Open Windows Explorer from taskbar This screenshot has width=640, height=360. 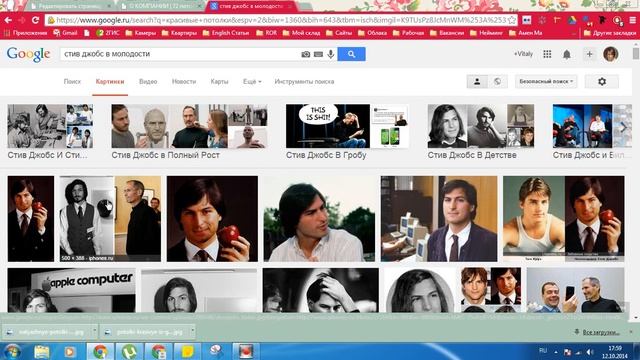pyautogui.click(x=42, y=351)
